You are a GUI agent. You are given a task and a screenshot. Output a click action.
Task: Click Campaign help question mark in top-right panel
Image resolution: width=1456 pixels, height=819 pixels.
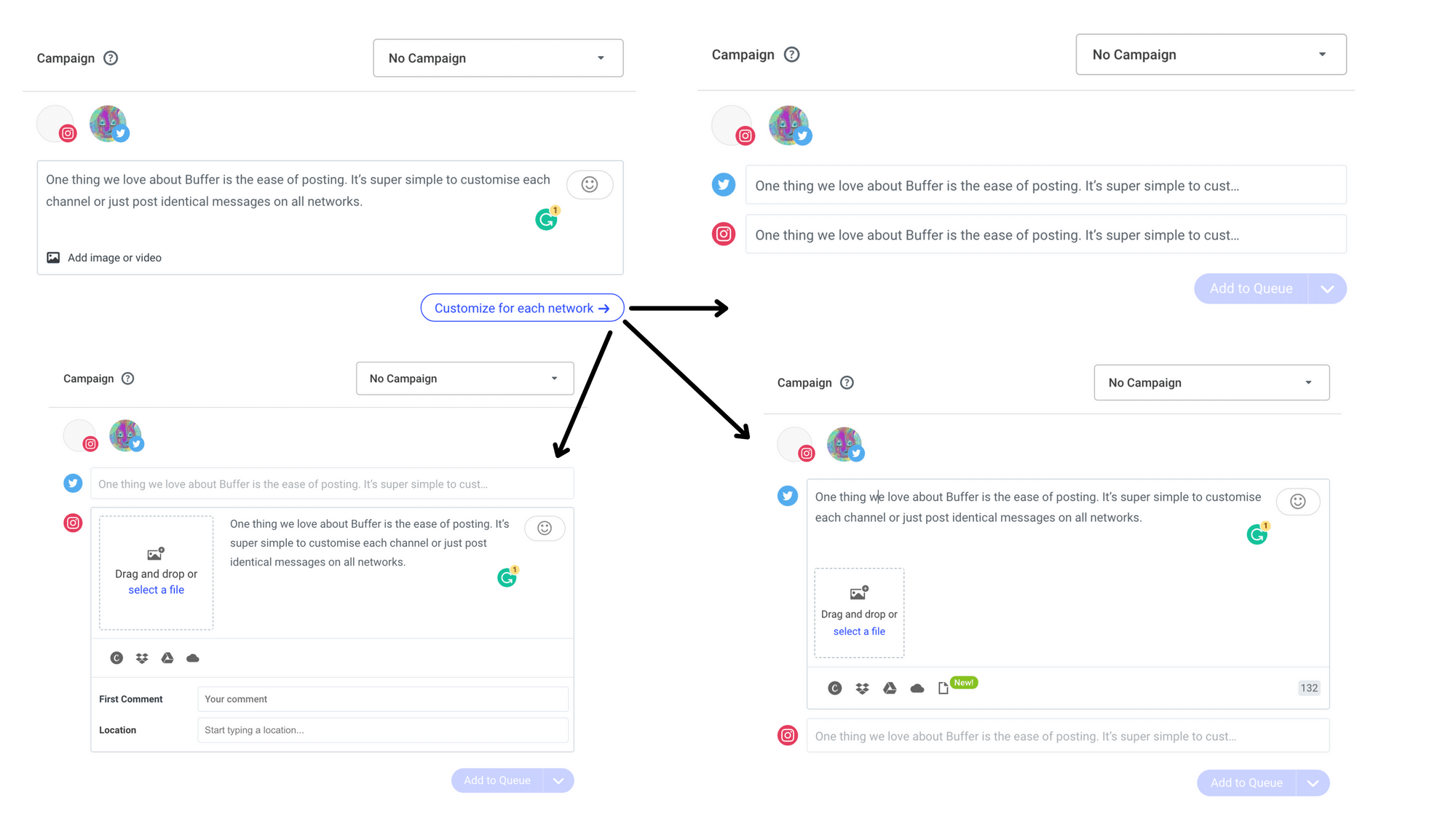pyautogui.click(x=791, y=55)
